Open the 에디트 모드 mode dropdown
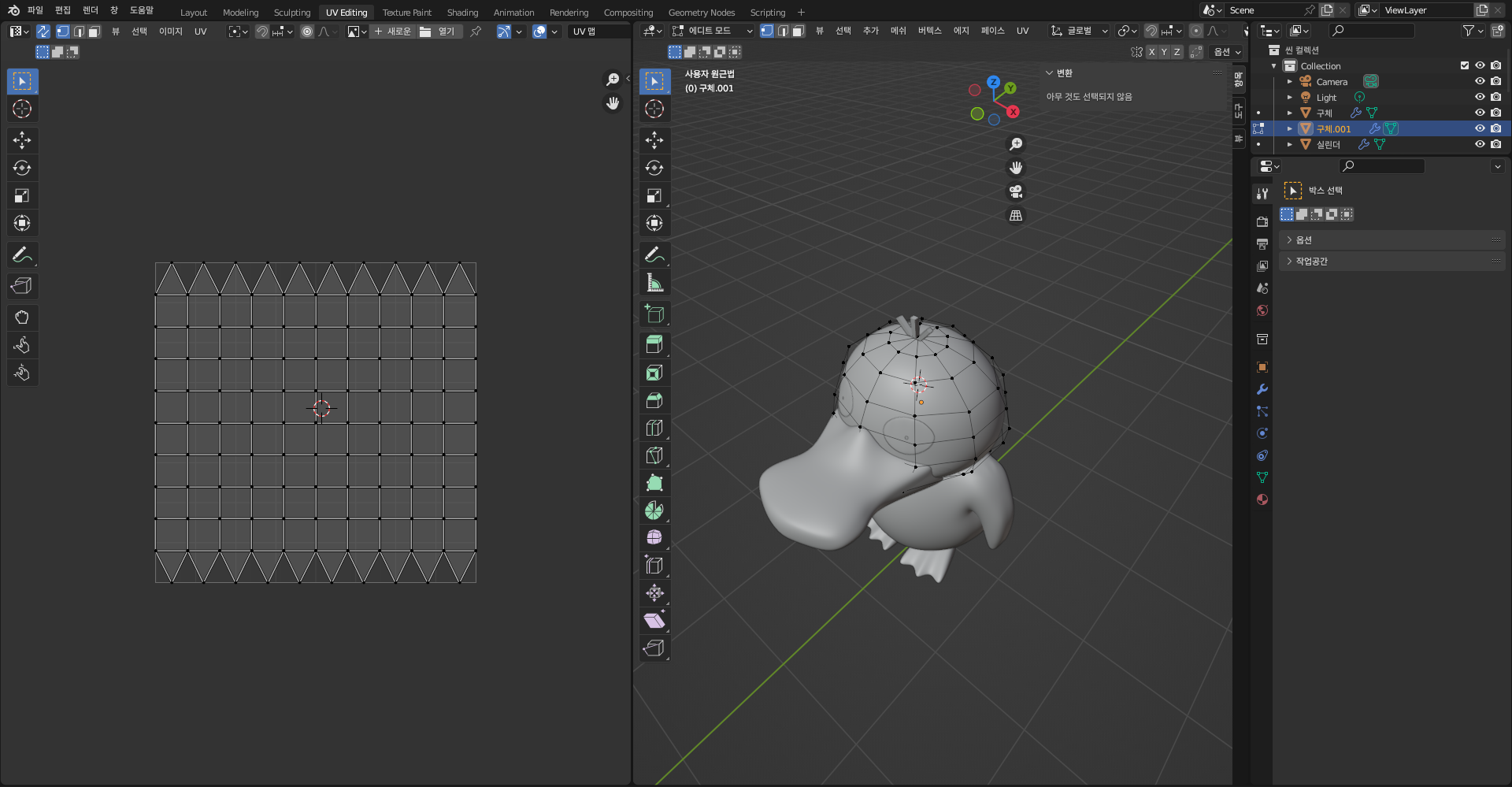This screenshot has height=787, width=1512. click(x=712, y=31)
